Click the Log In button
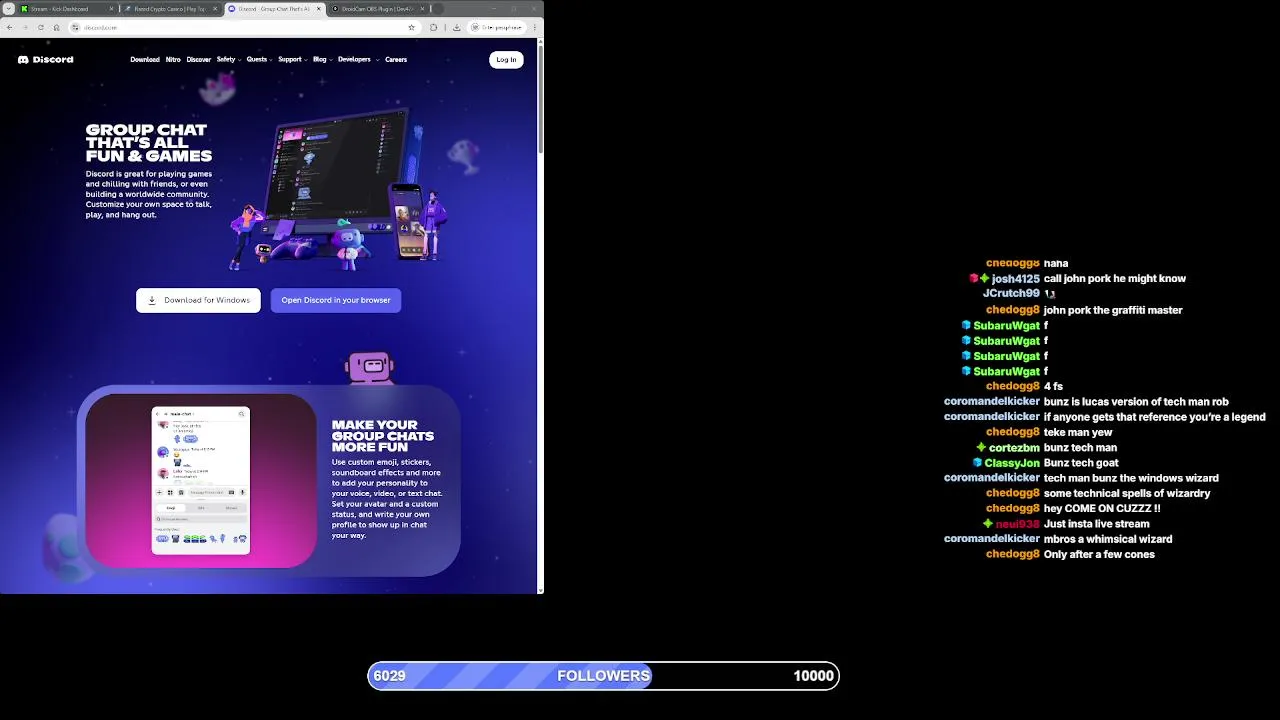The image size is (1280, 720). (x=506, y=60)
